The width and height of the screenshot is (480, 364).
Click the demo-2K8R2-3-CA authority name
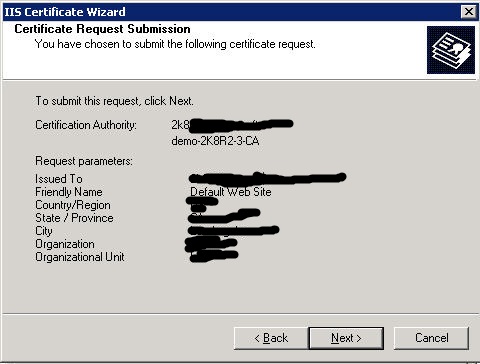(x=215, y=141)
